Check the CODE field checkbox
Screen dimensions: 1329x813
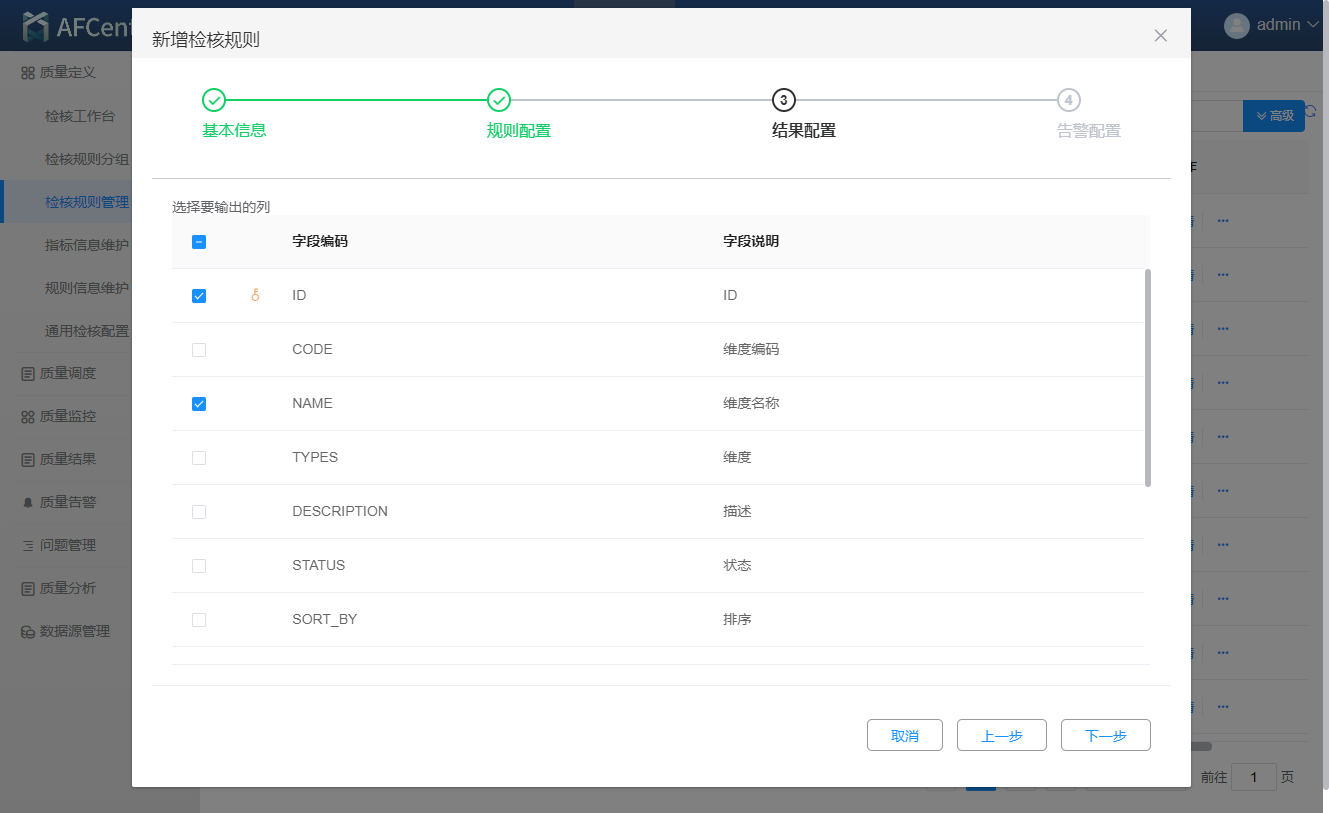[199, 350]
